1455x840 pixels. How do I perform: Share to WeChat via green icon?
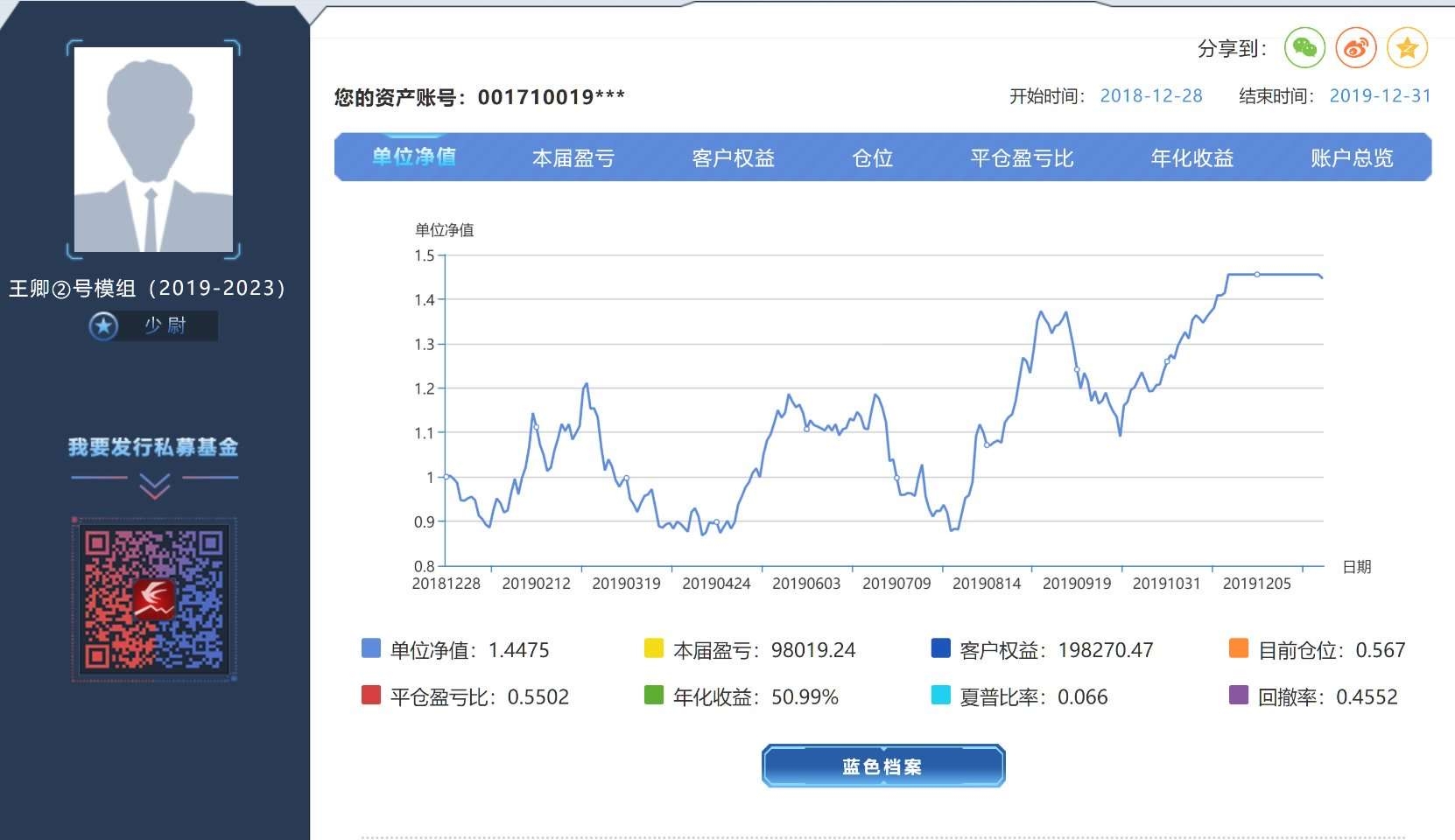(x=1304, y=47)
